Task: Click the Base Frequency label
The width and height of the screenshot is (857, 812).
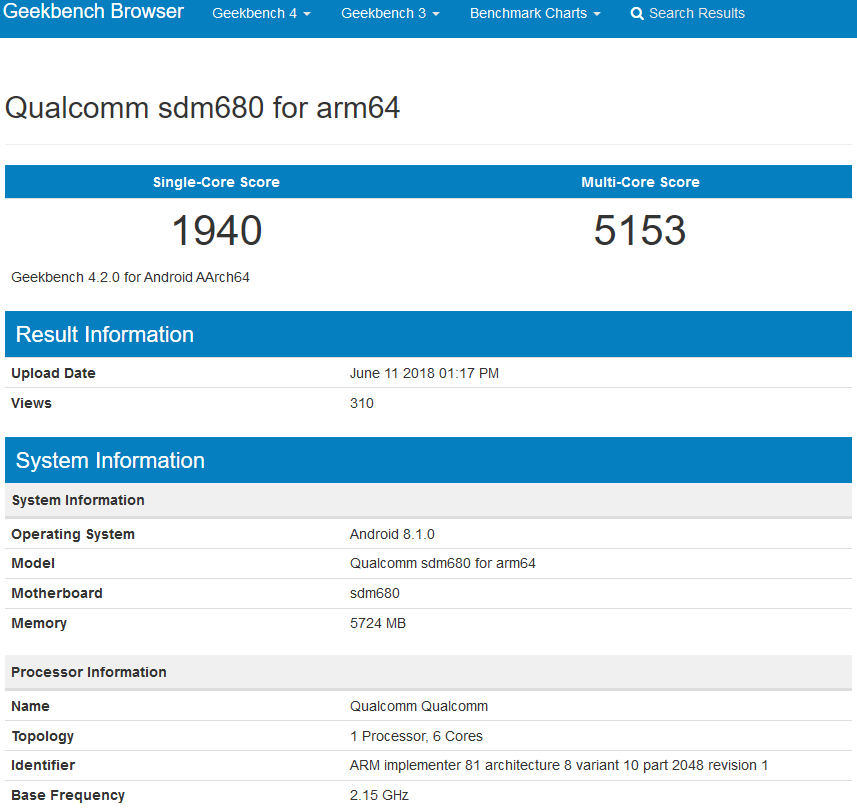Action: point(68,796)
